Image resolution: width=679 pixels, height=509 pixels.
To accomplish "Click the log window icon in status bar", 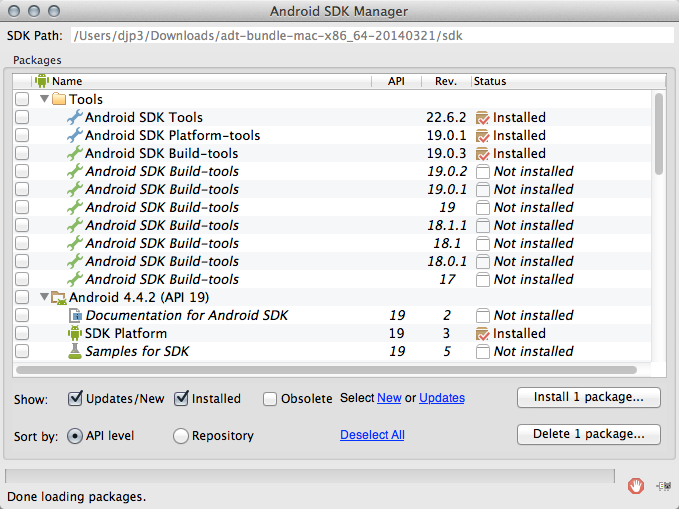I will click(662, 486).
